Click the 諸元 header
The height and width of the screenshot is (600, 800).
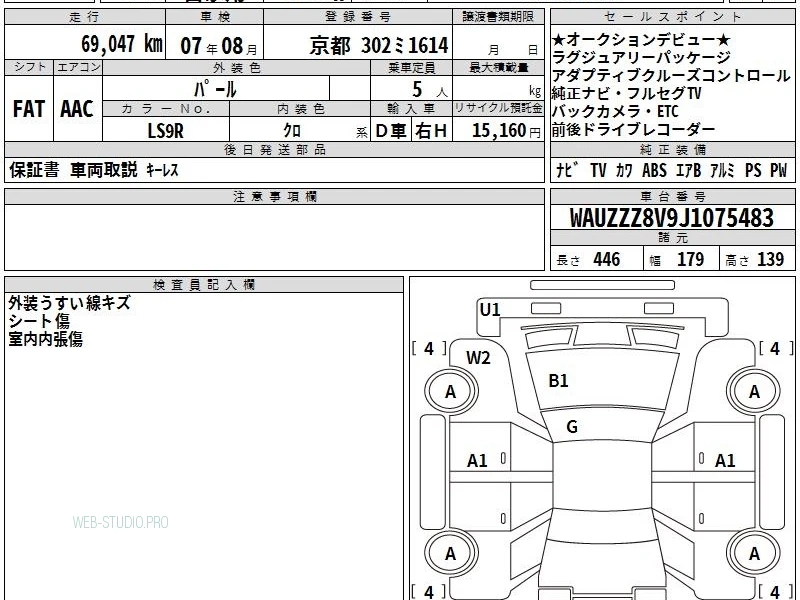tap(672, 238)
